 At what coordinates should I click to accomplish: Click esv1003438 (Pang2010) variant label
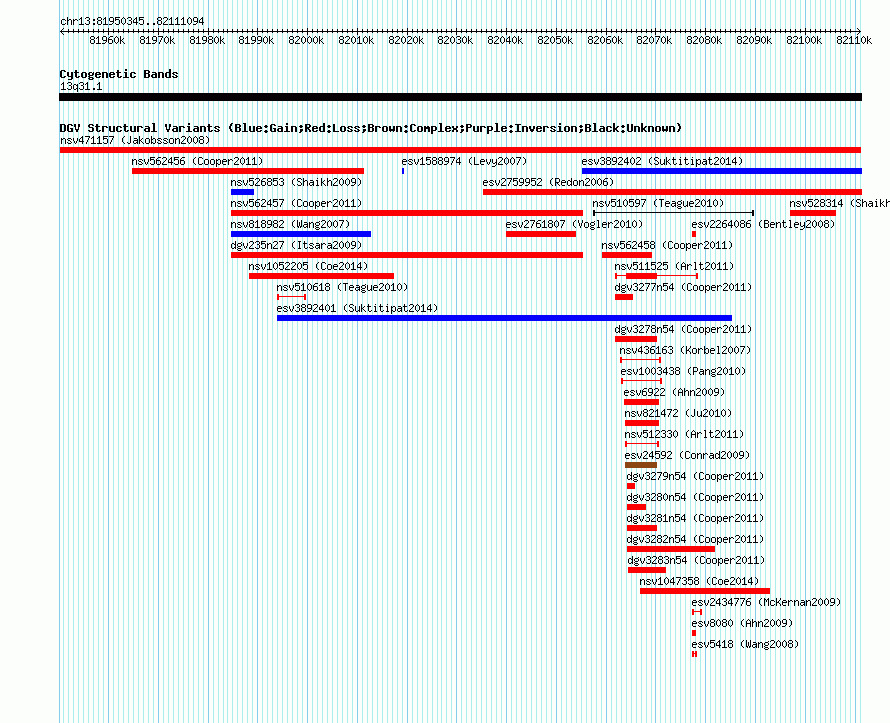(x=683, y=371)
